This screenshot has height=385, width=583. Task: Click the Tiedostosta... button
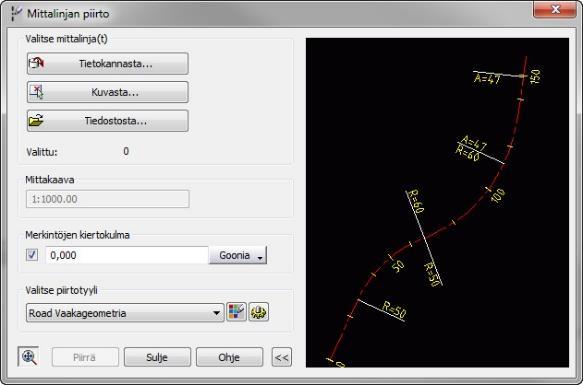(108, 121)
